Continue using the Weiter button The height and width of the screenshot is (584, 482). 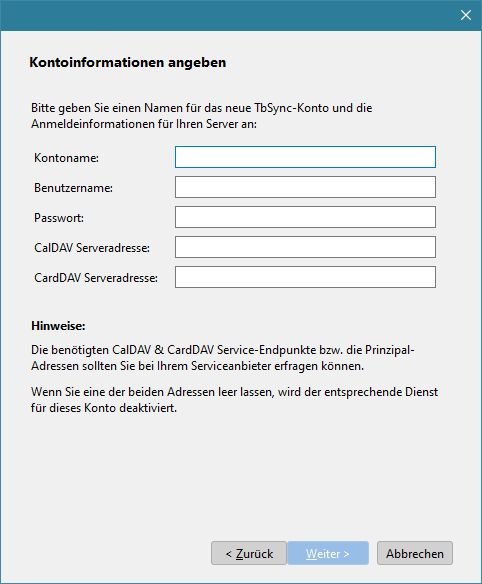tap(328, 553)
